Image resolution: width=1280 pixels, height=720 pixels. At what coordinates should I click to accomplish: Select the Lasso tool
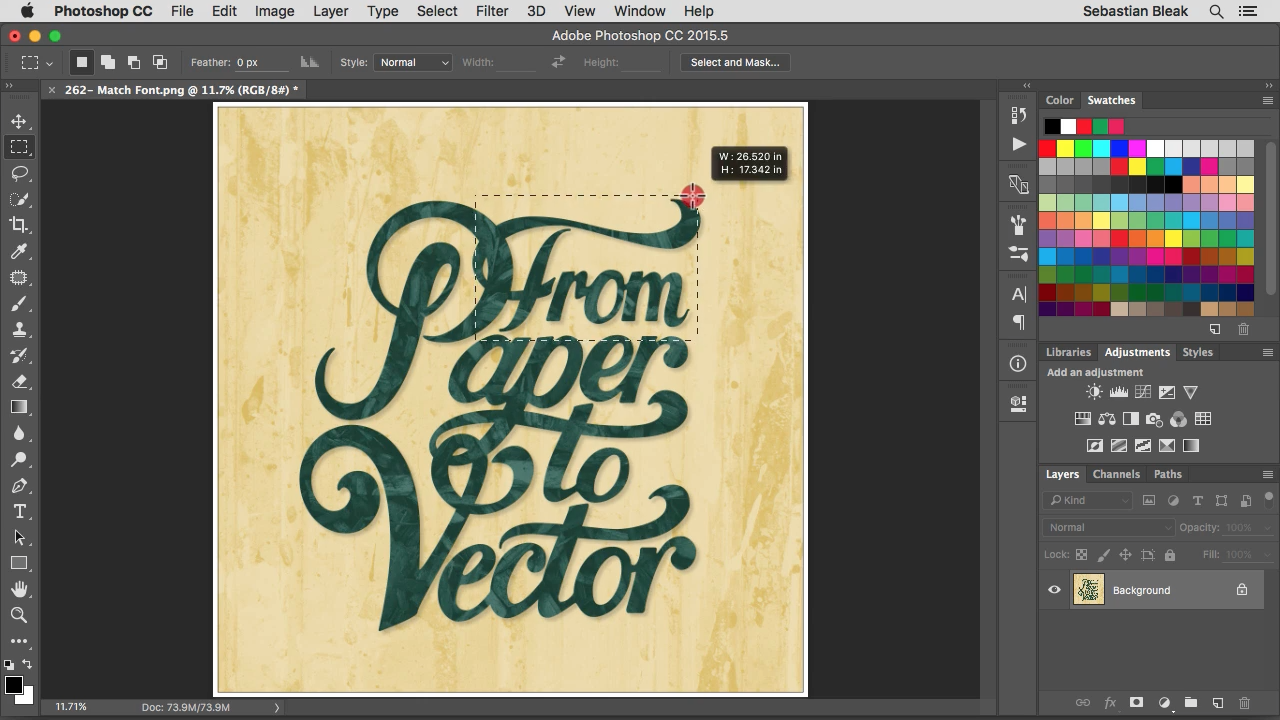pos(19,173)
